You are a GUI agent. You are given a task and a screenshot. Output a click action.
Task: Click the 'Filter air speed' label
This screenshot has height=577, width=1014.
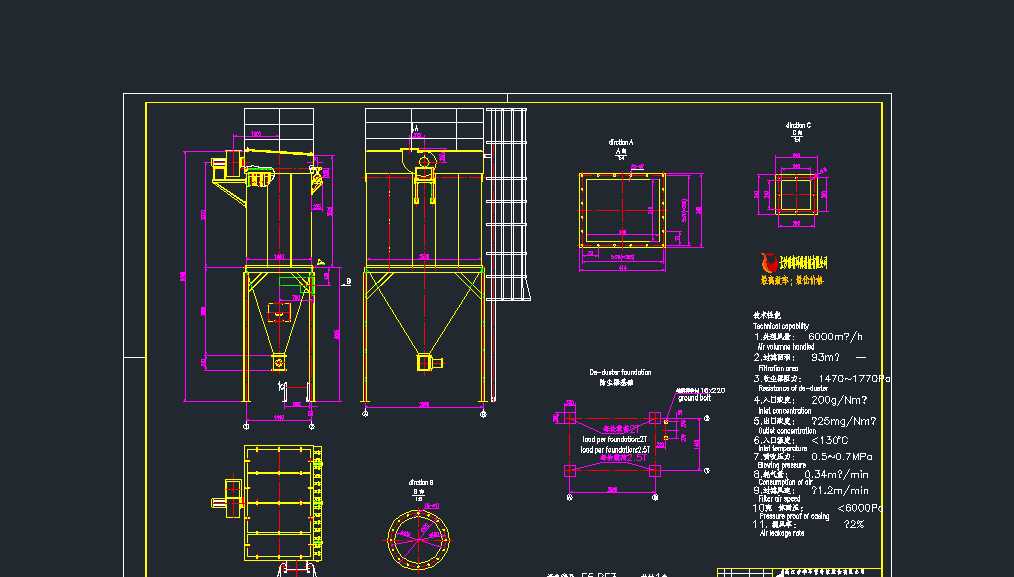779,499
